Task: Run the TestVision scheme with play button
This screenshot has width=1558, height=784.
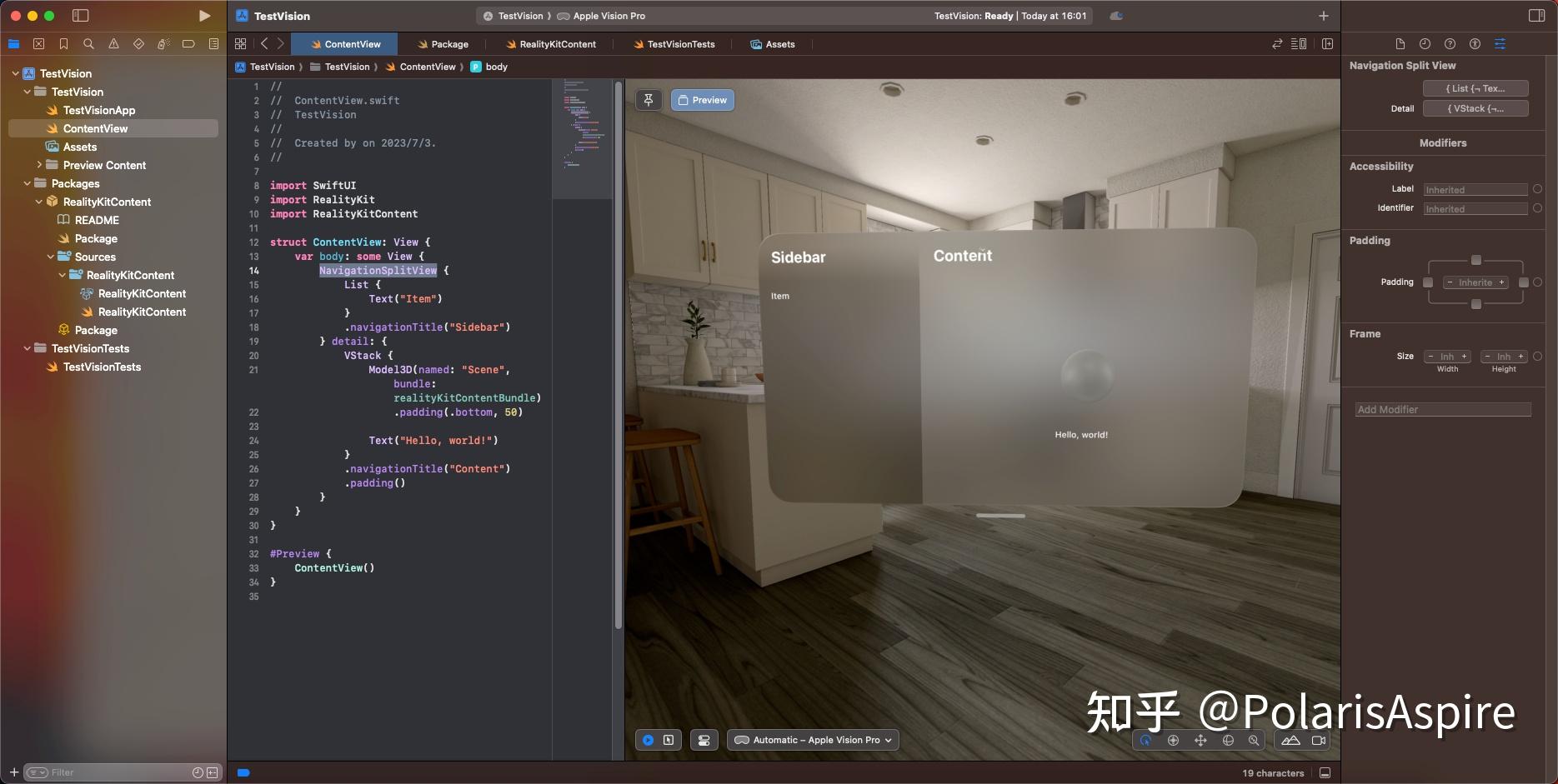Action: tap(204, 16)
